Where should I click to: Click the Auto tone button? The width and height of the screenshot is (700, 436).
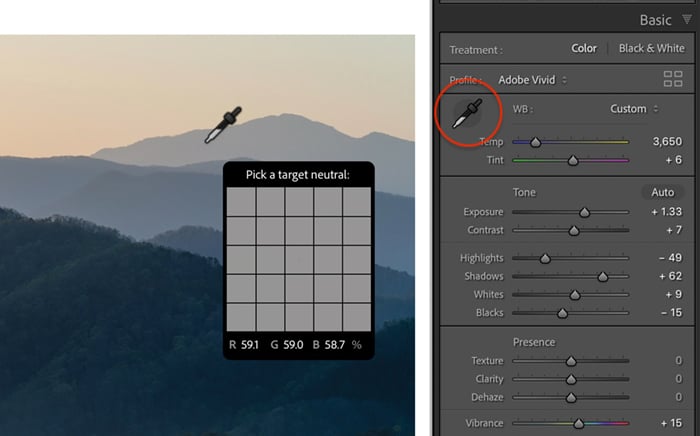tap(662, 192)
